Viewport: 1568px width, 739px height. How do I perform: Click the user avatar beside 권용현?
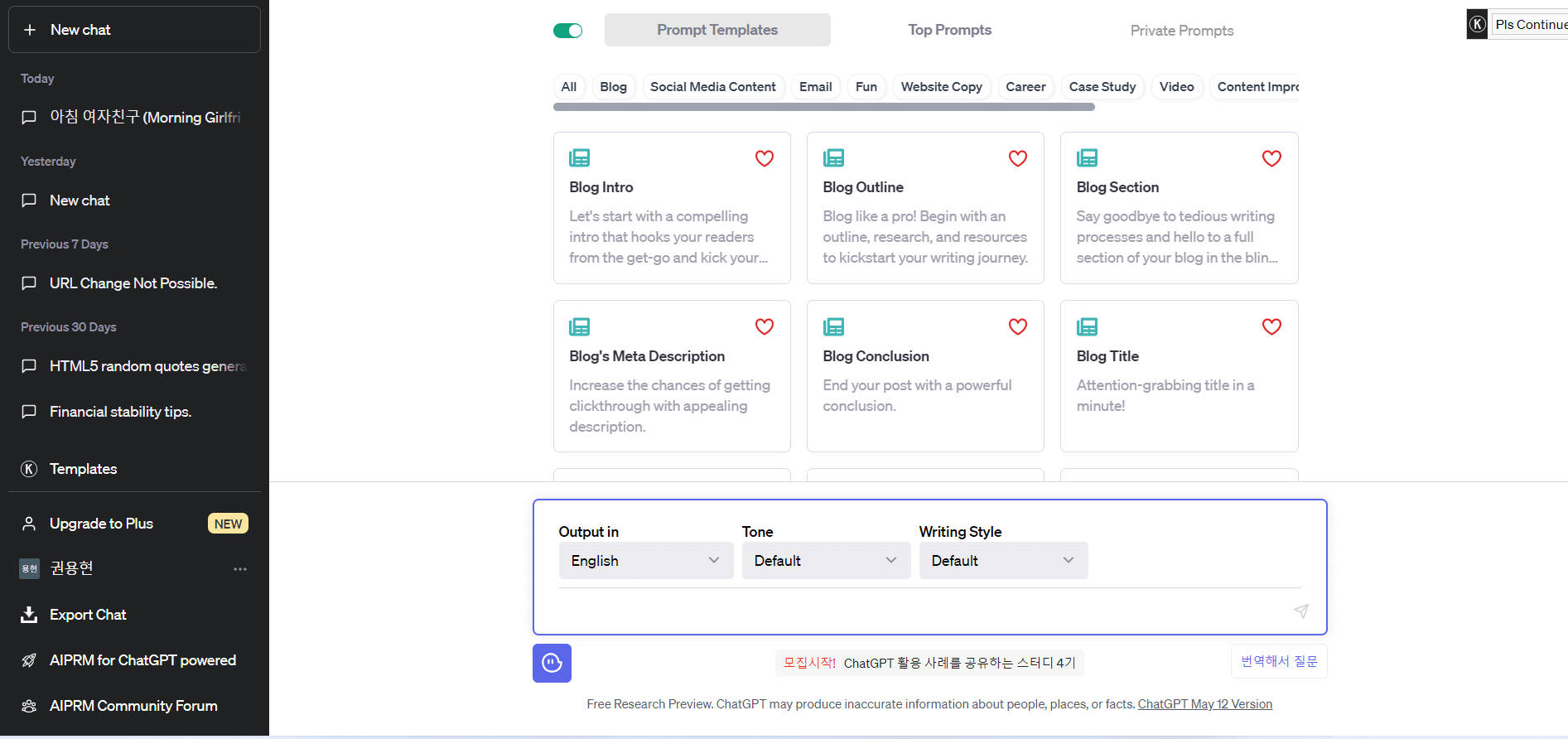(x=29, y=568)
